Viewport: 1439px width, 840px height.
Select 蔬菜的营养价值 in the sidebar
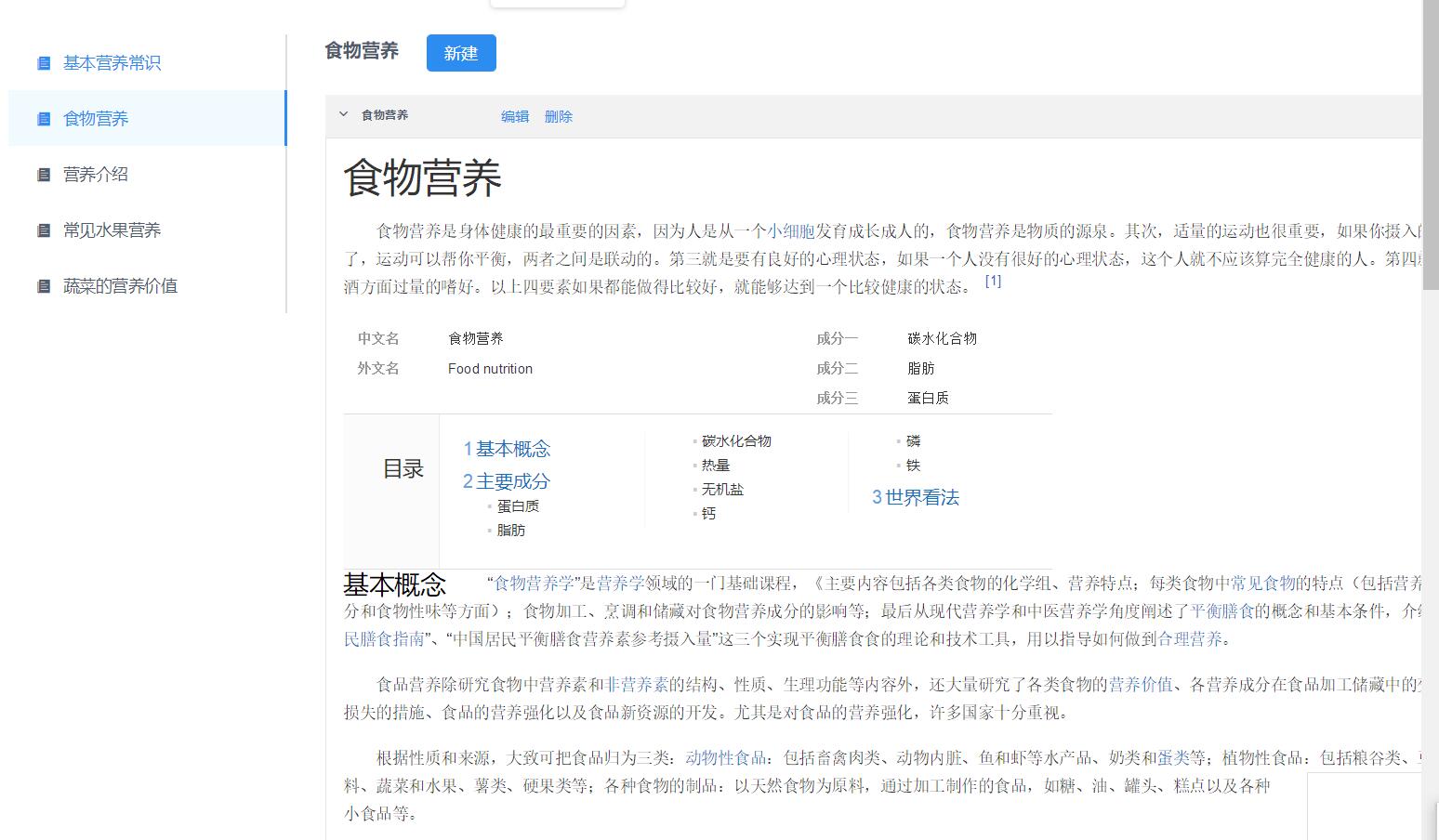tap(120, 286)
